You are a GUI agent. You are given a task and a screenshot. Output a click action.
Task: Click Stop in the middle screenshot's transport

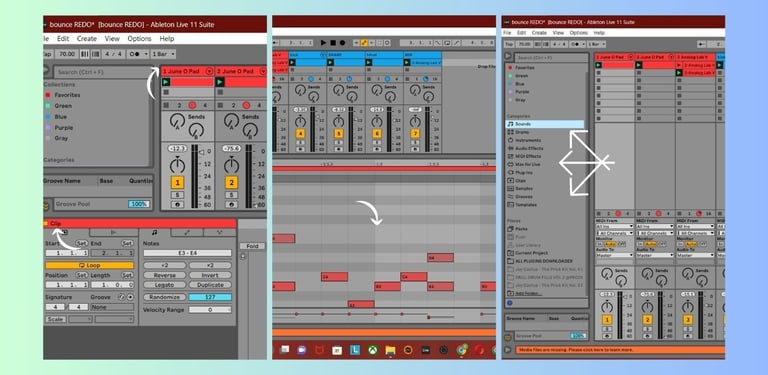333,43
